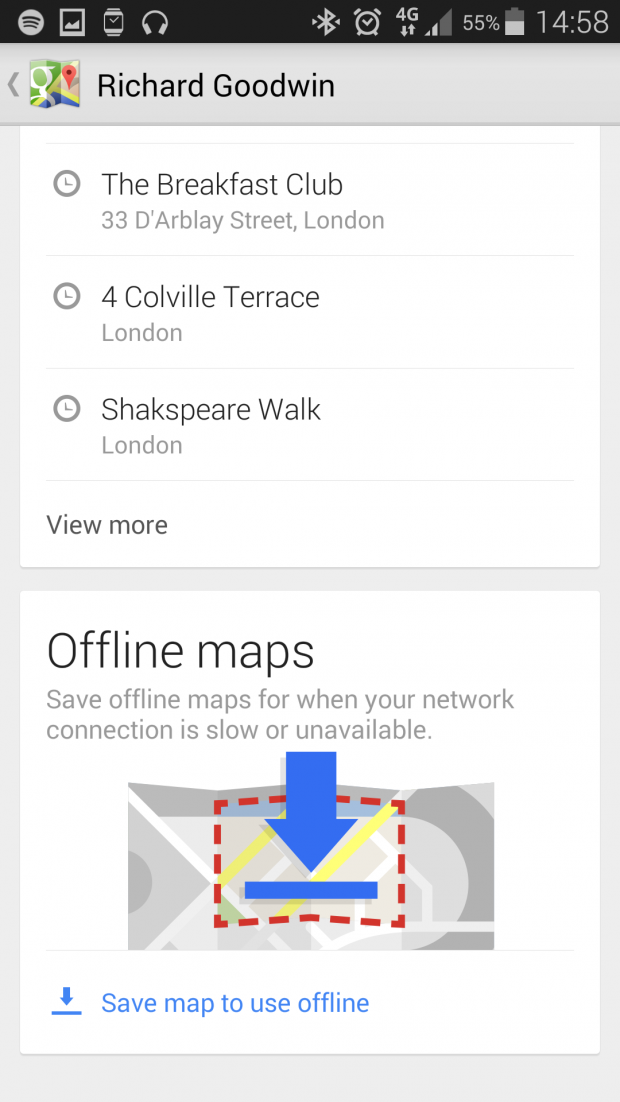
Task: Tap the battery status icon
Action: 515,21
